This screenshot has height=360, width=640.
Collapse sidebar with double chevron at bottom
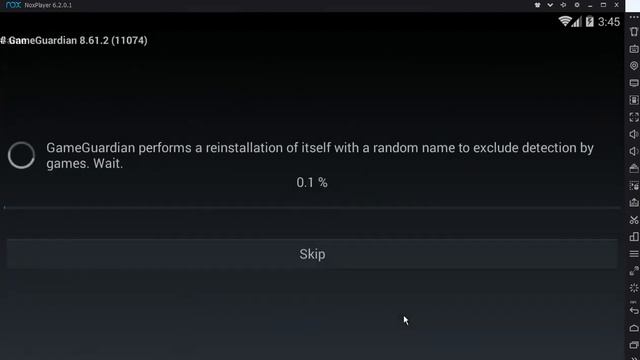tap(633, 358)
